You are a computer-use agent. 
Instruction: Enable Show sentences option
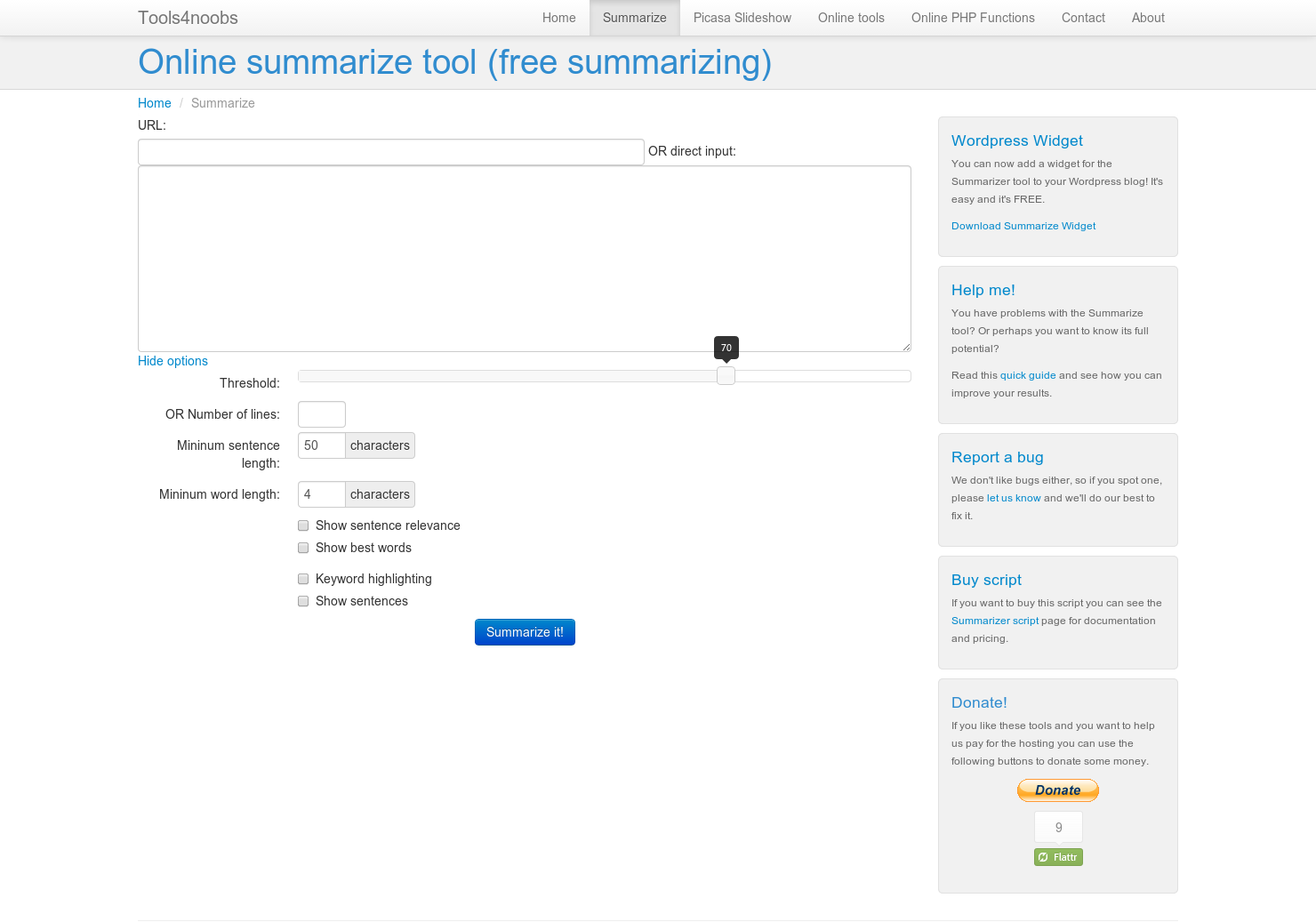pyautogui.click(x=303, y=601)
